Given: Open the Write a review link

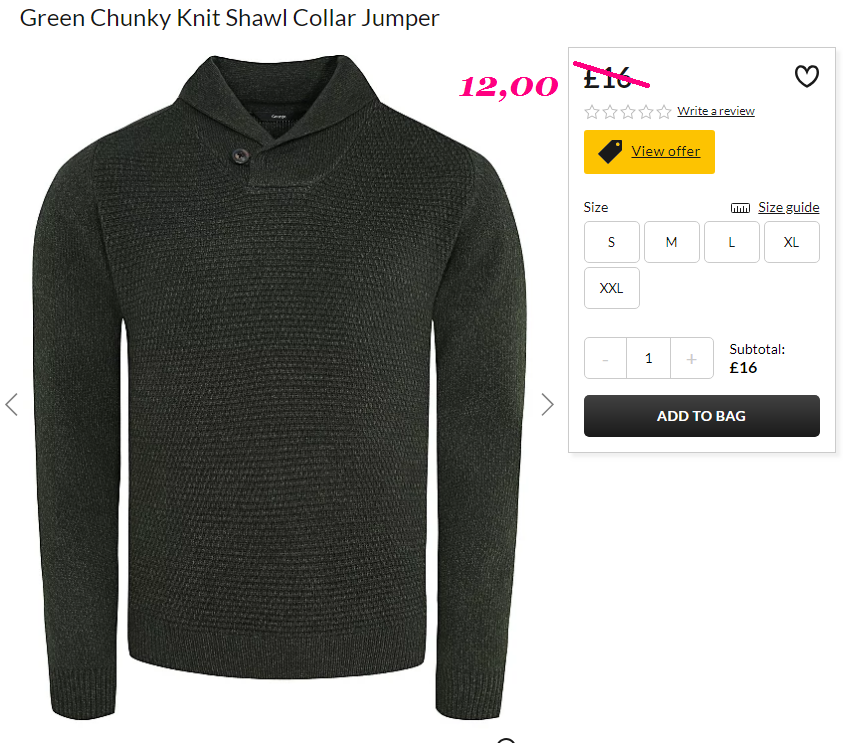Looking at the screenshot, I should click(x=716, y=111).
